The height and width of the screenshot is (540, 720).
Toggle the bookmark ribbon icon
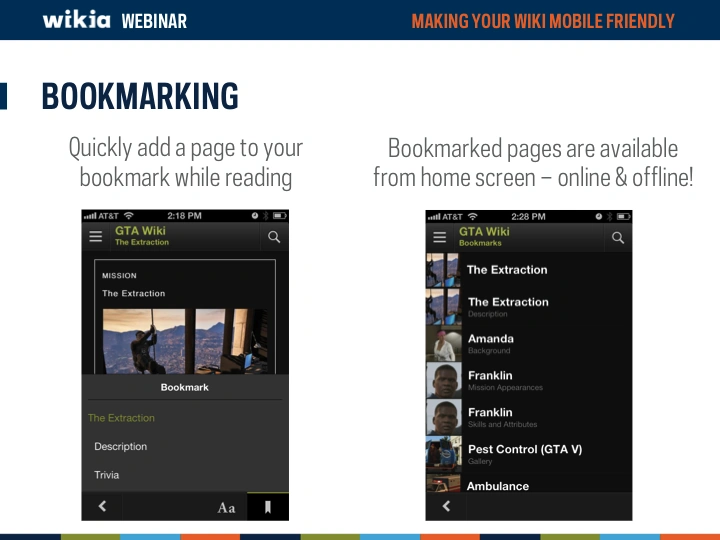coord(268,508)
